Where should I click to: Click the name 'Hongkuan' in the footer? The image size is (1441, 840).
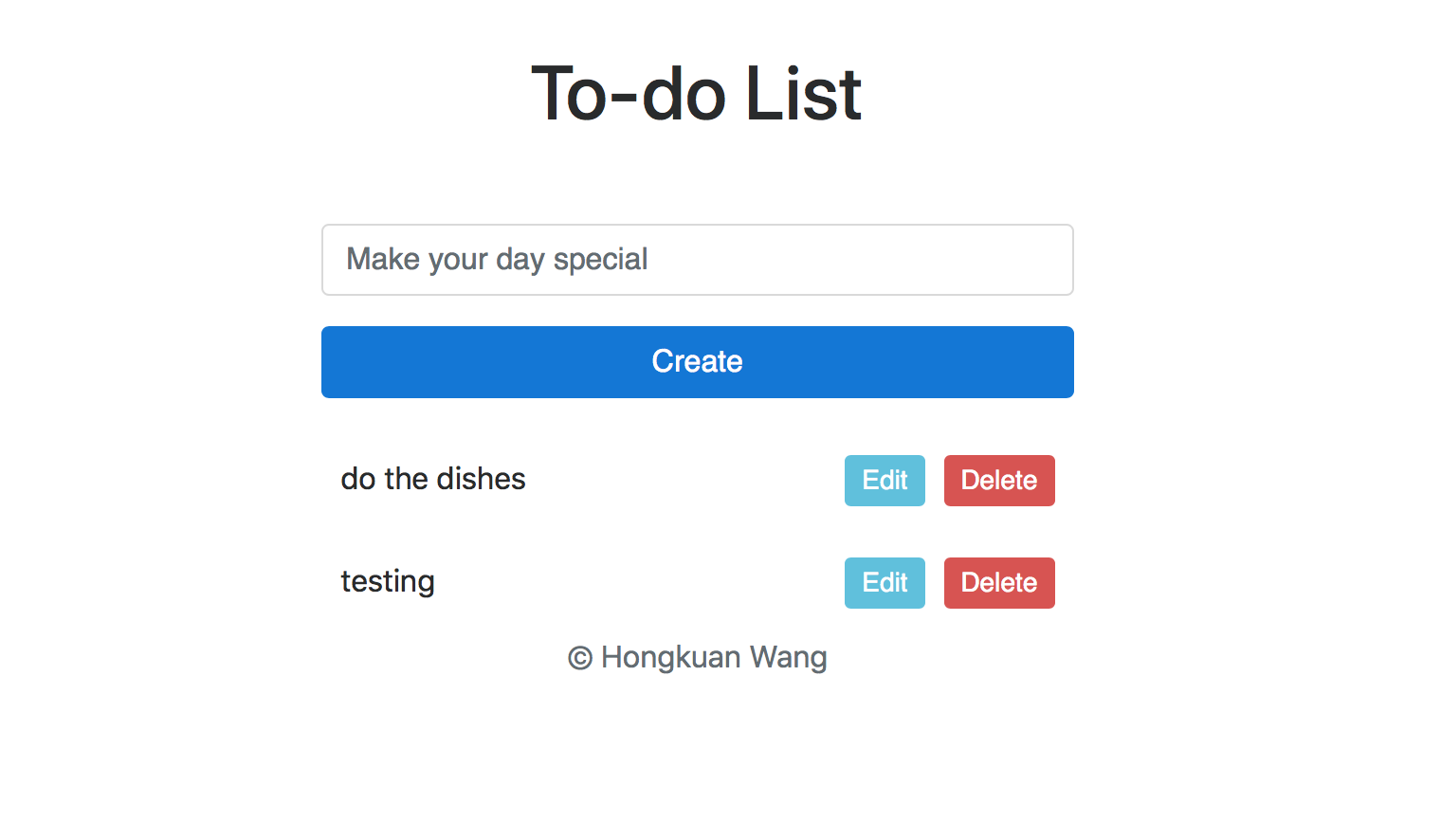(671, 657)
